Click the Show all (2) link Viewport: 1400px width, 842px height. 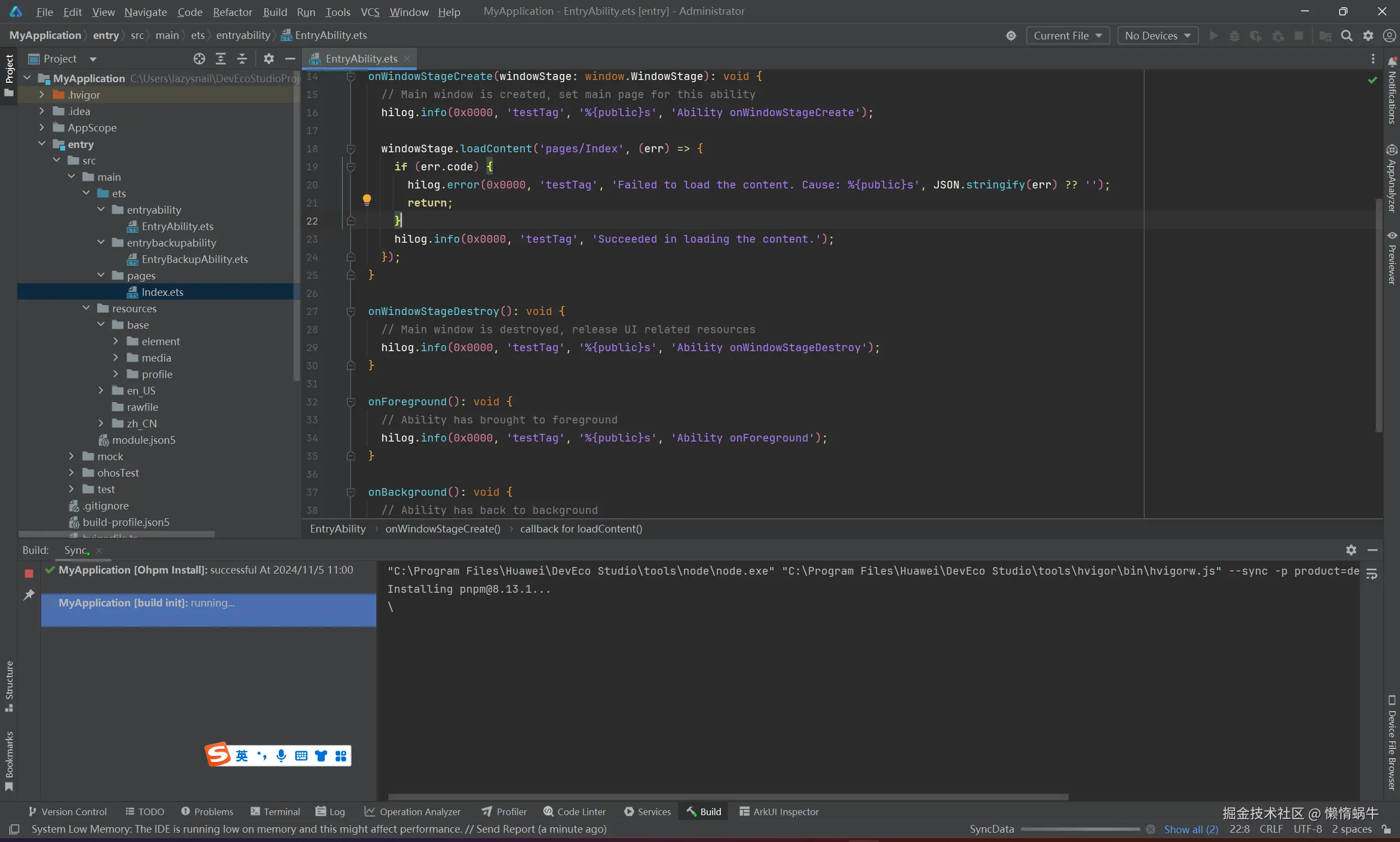1191,829
